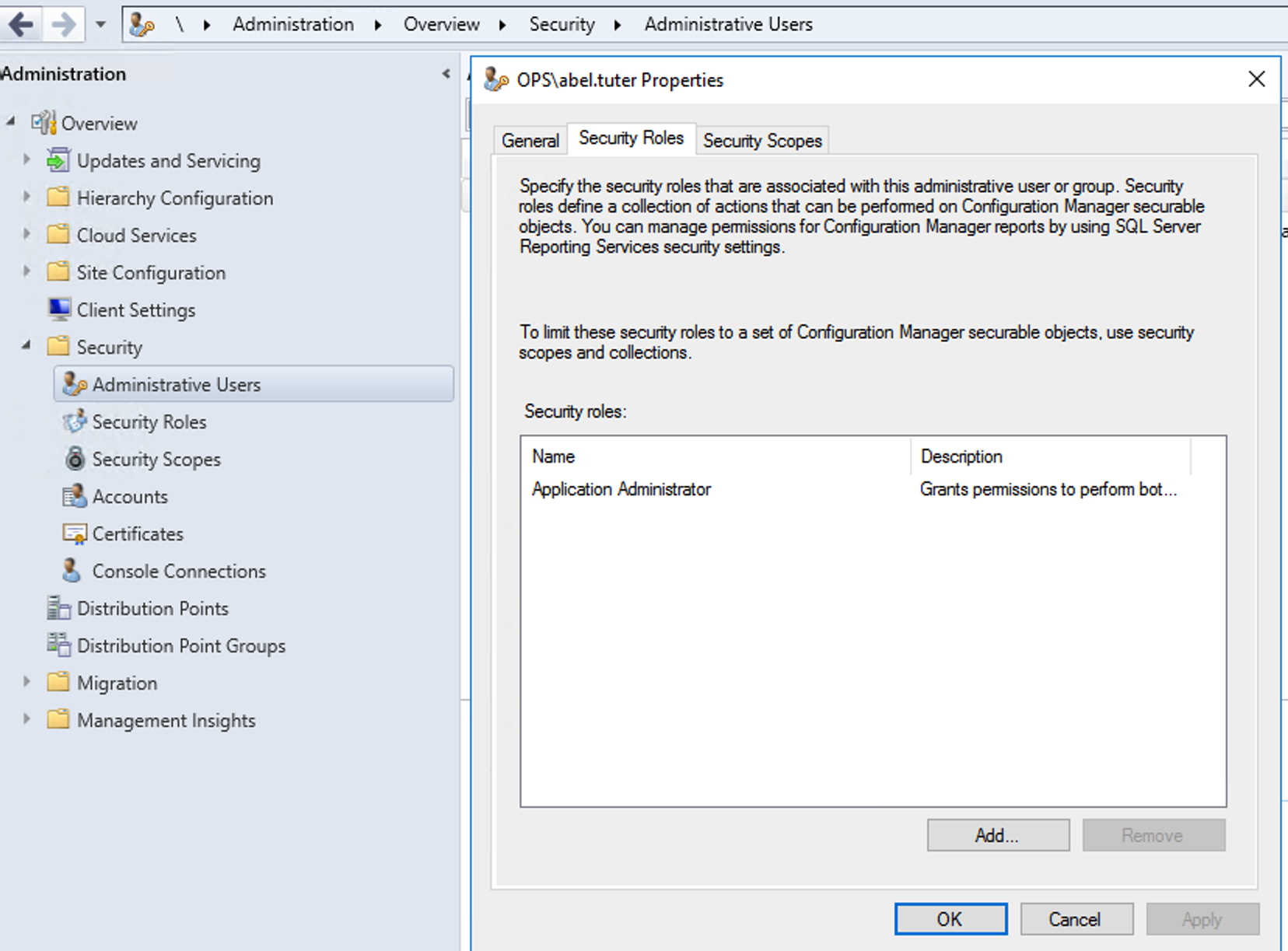Expand the Cloud Services node
The height and width of the screenshot is (951, 1288).
(x=26, y=234)
